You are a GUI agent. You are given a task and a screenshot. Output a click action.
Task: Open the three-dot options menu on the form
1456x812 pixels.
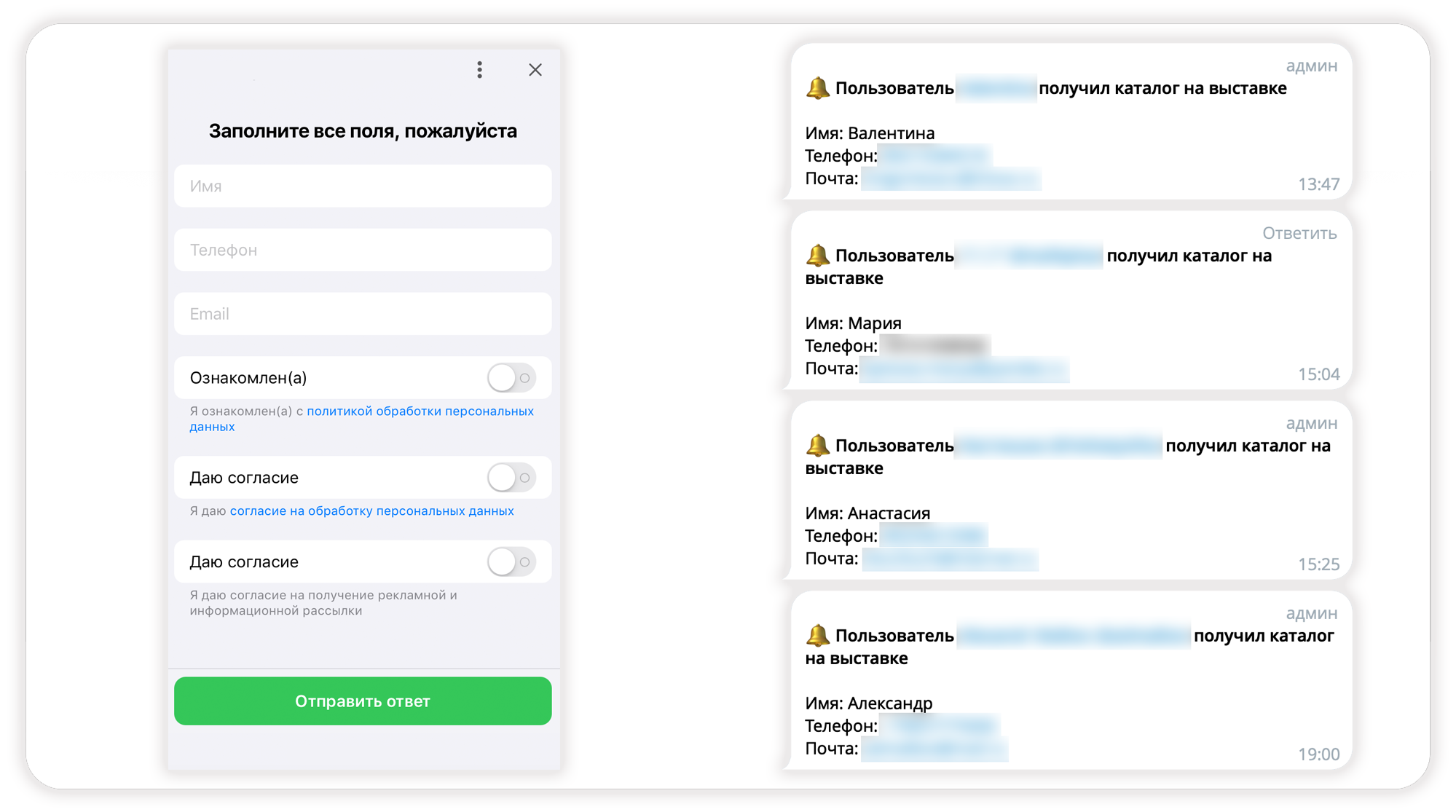(479, 70)
